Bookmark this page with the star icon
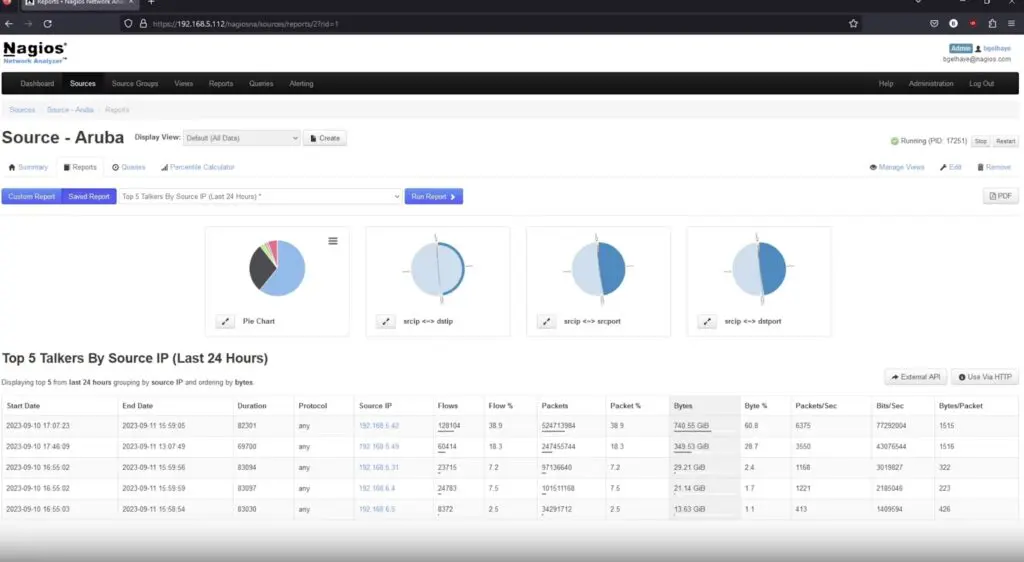This screenshot has height=562, width=1024. coord(853,23)
